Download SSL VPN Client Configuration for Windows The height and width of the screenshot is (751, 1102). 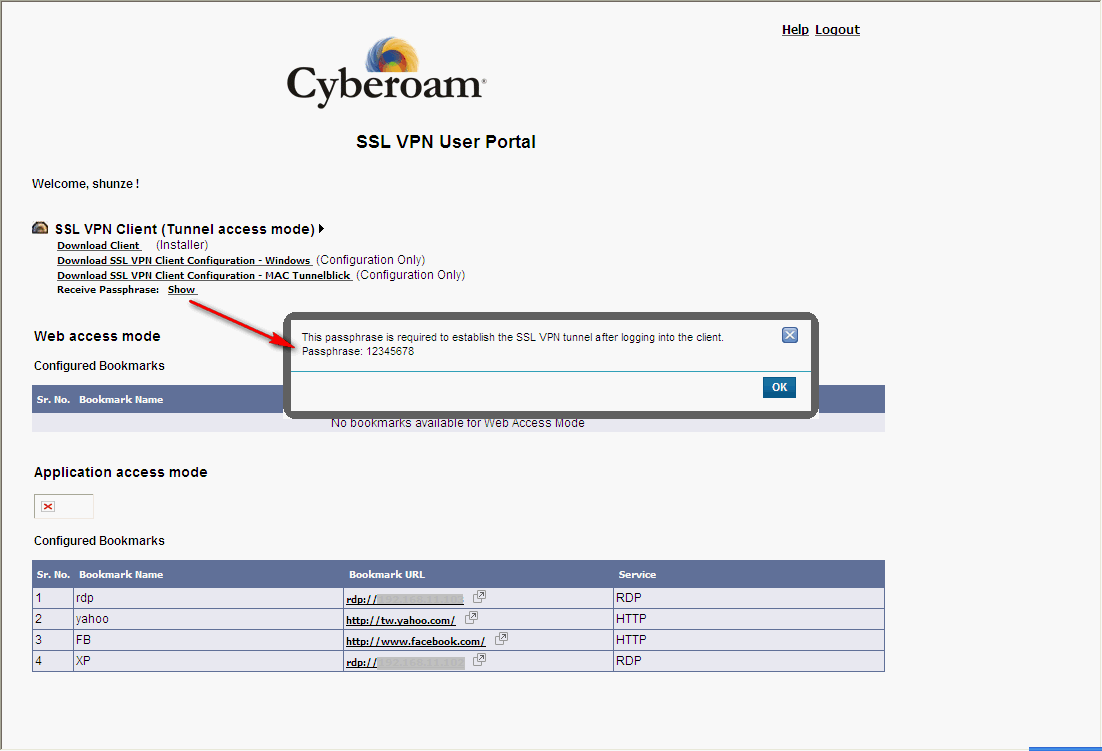point(184,260)
